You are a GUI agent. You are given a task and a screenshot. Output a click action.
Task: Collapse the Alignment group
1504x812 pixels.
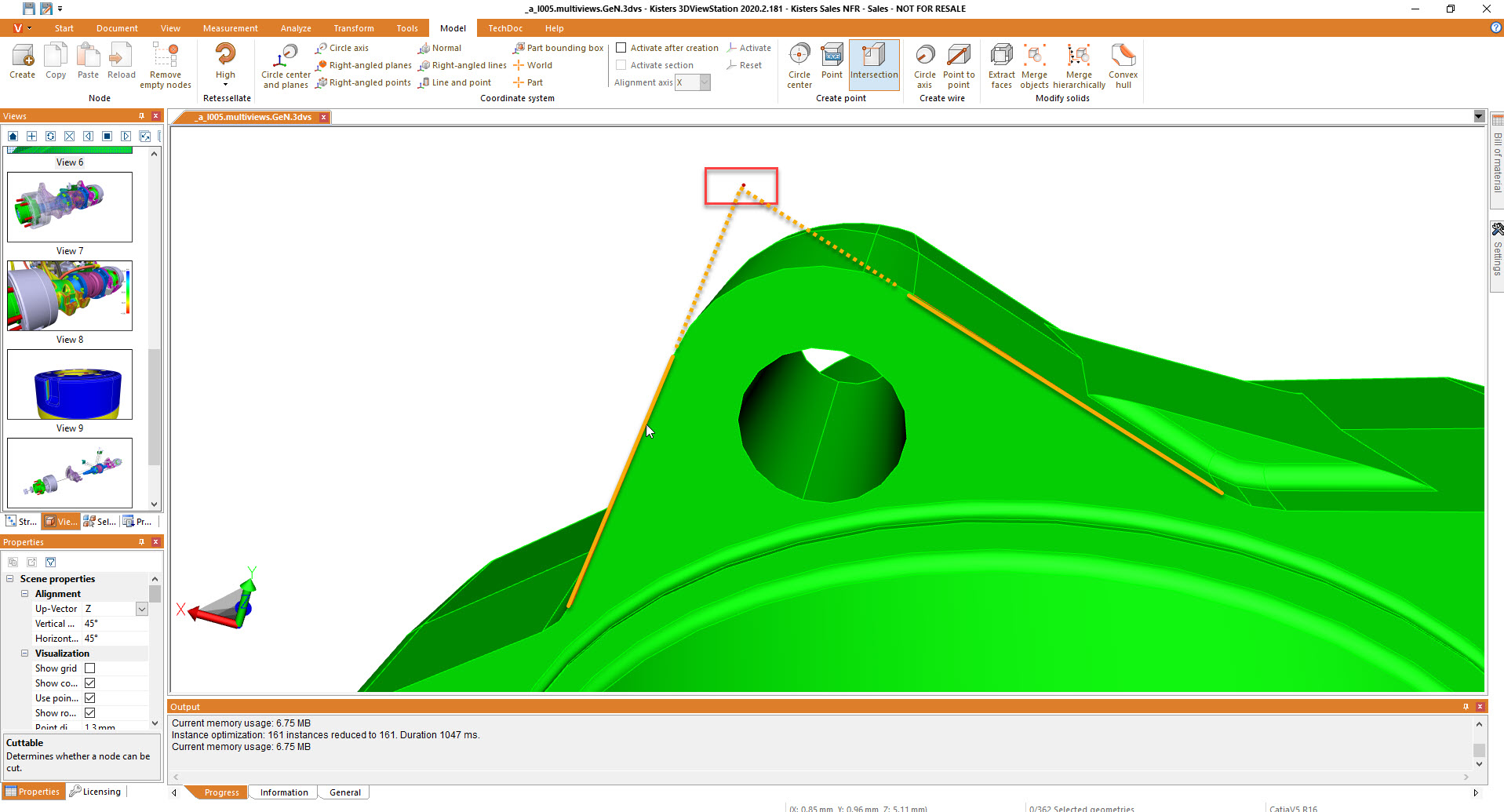(x=24, y=594)
